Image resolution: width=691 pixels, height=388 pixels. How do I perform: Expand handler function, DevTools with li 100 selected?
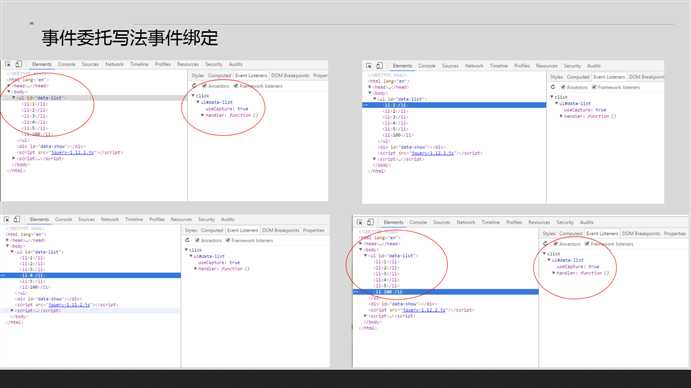tap(554, 273)
